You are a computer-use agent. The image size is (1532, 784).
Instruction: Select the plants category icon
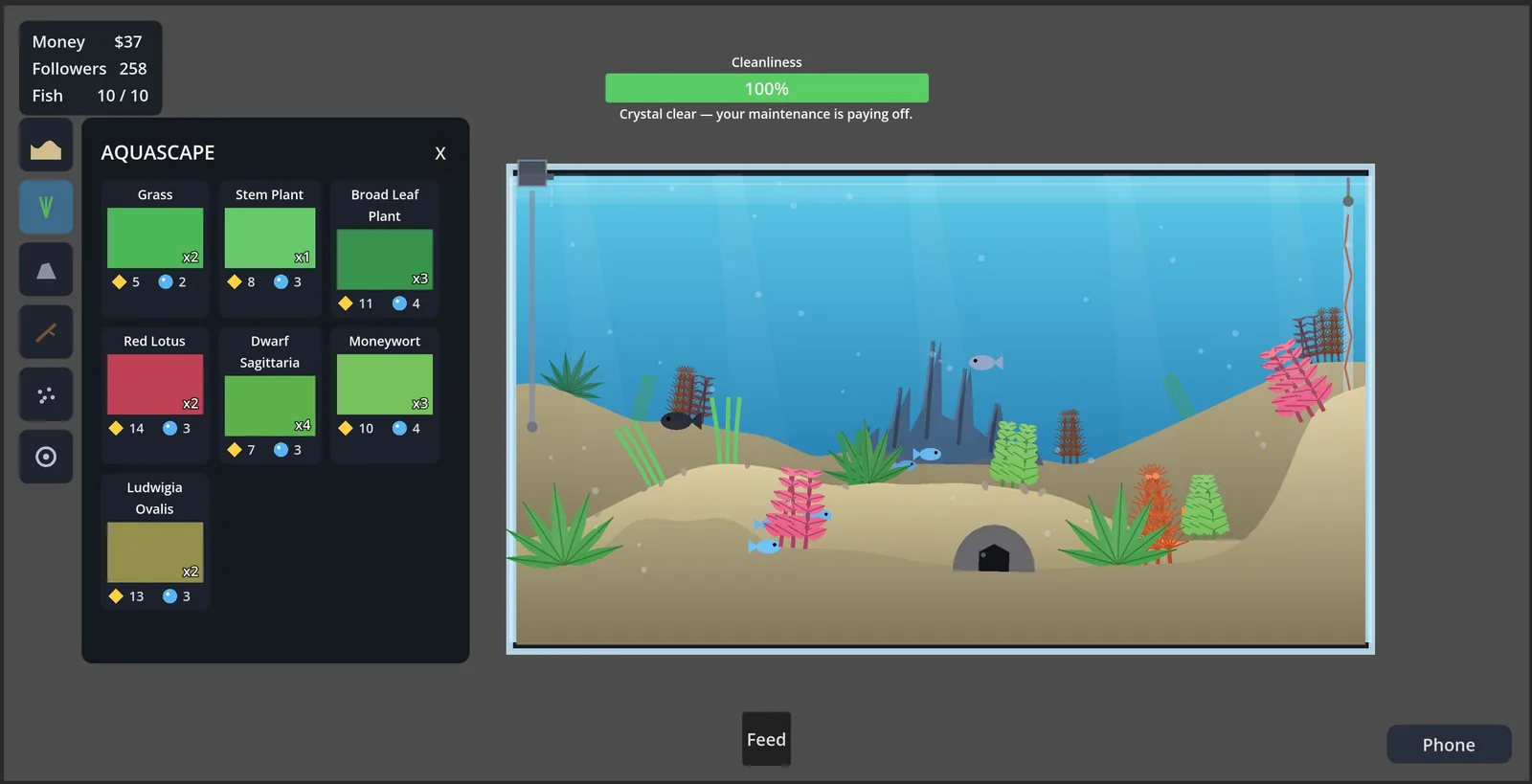[x=46, y=207]
